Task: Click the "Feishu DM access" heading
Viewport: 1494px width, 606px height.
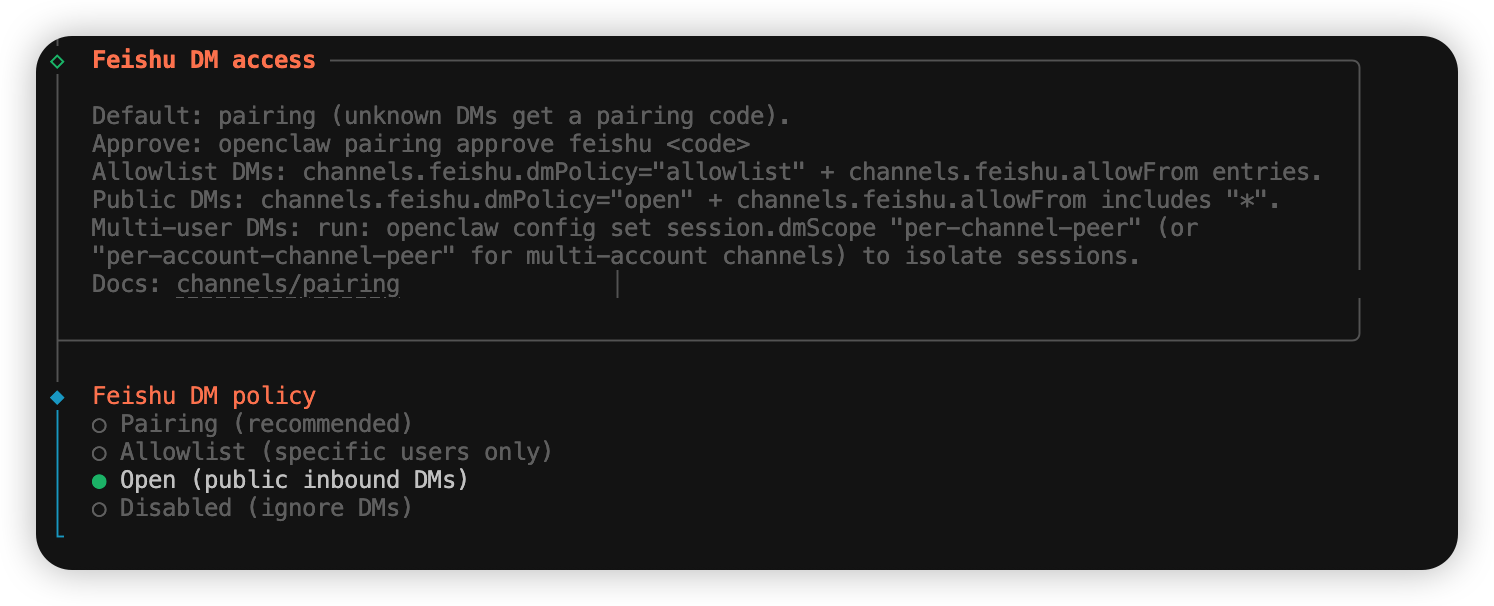Action: pyautogui.click(x=204, y=60)
